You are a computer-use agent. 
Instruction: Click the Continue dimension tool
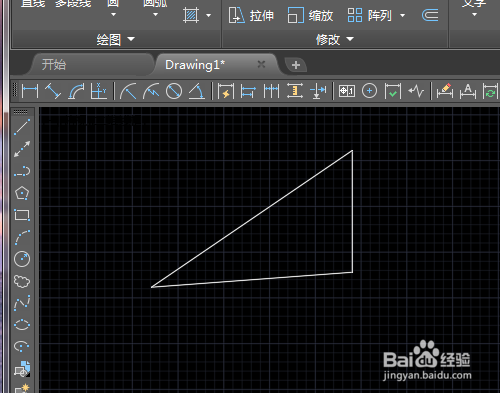(271, 91)
